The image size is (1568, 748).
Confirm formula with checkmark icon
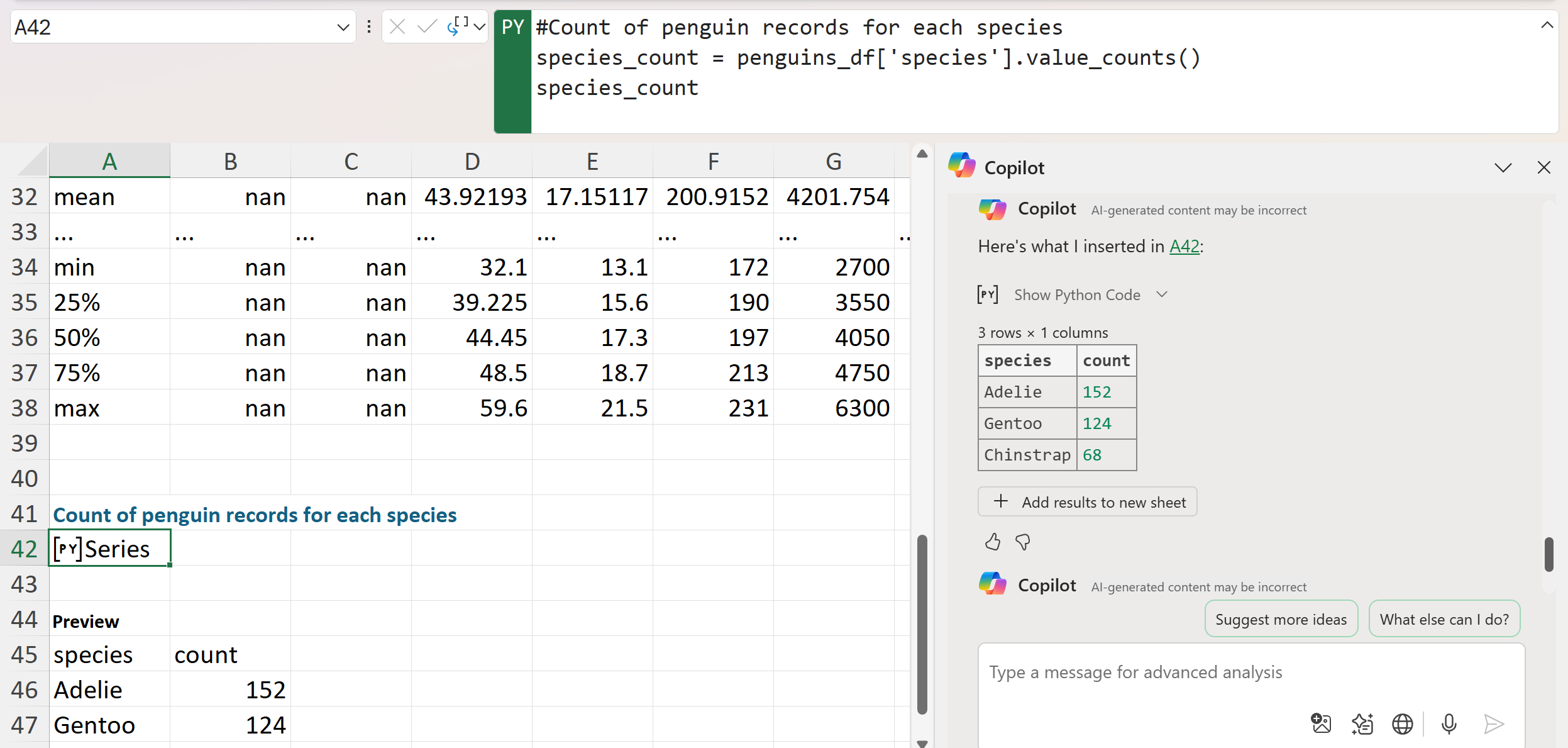pos(427,26)
